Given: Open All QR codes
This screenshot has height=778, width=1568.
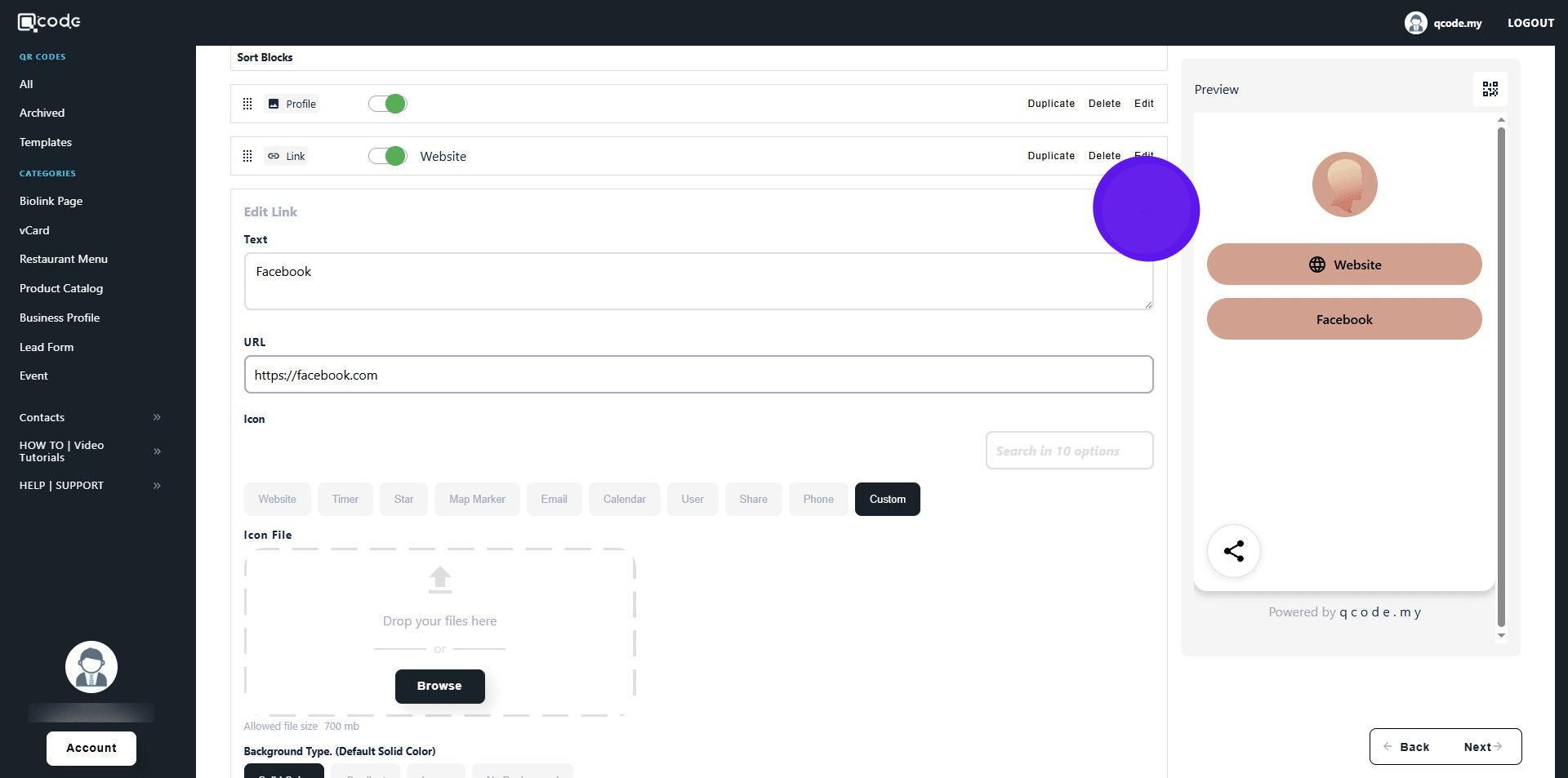Looking at the screenshot, I should (26, 84).
